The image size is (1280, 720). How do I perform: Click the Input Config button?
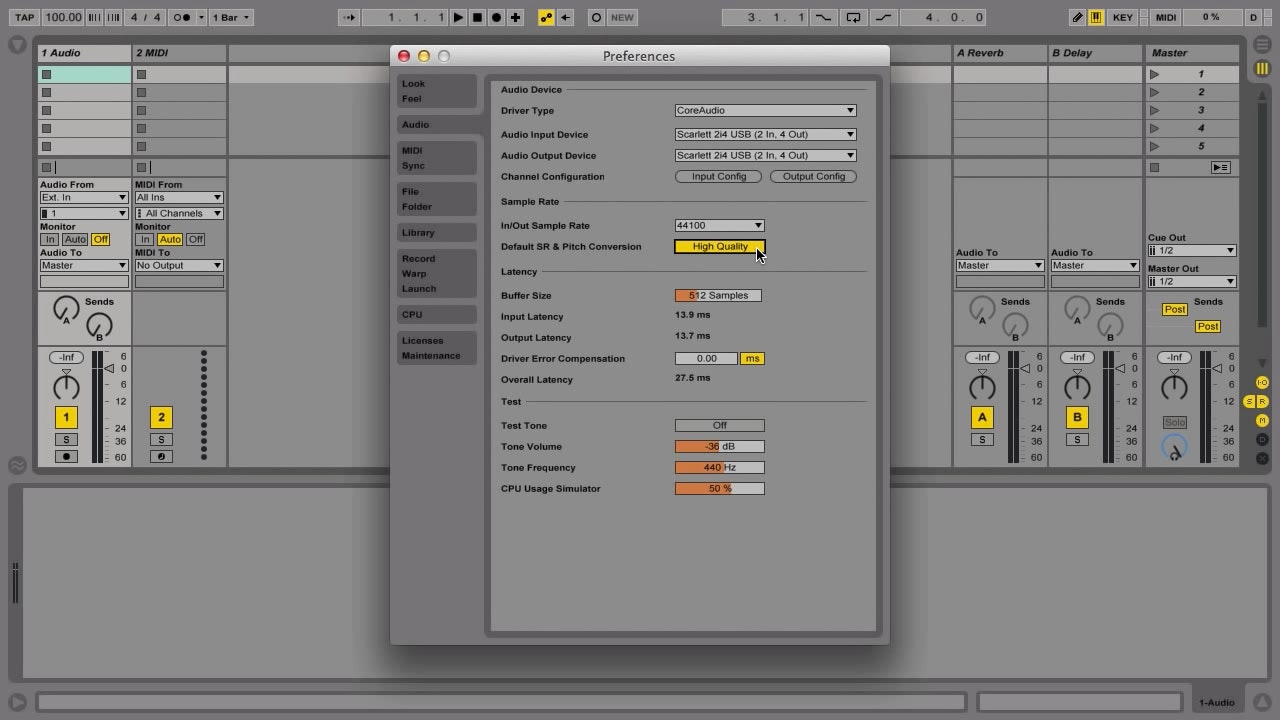(718, 176)
